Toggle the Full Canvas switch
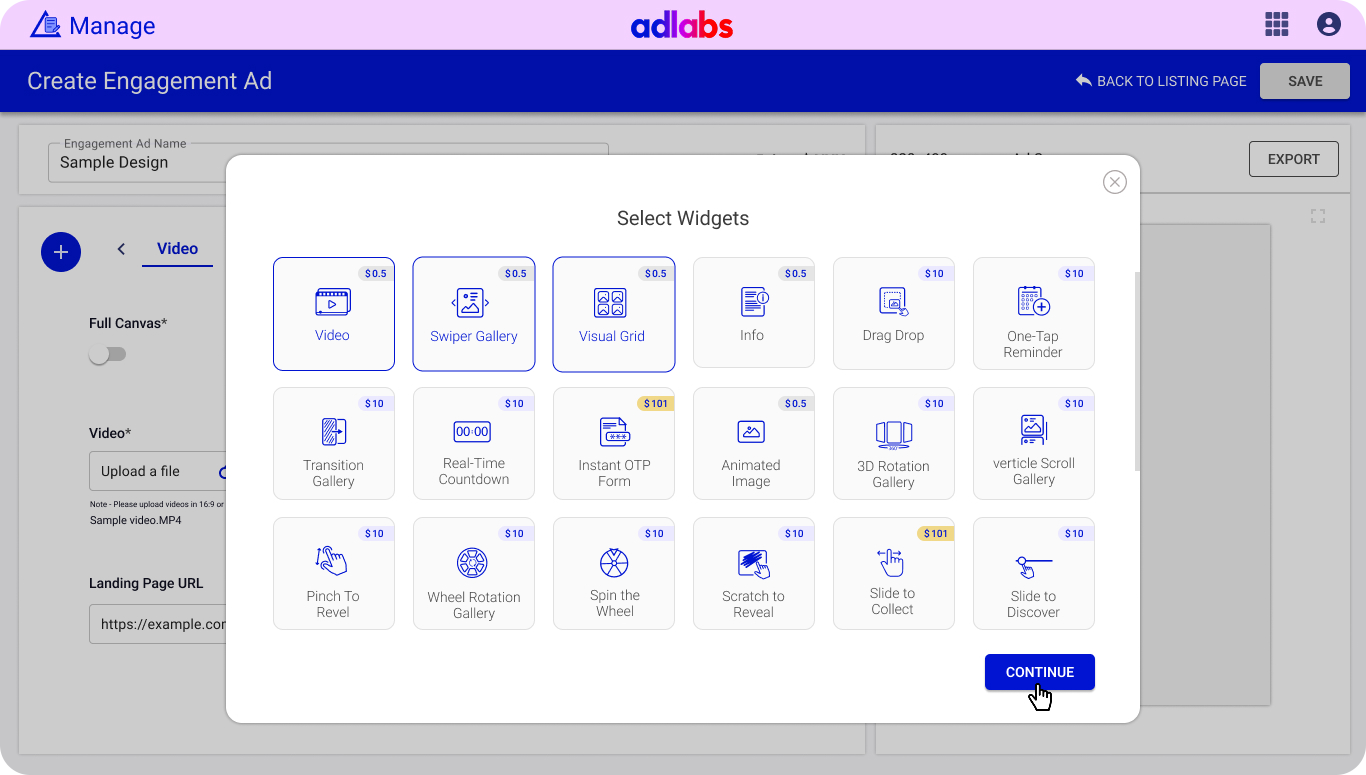Screen dimensions: 1366x775 tap(107, 355)
